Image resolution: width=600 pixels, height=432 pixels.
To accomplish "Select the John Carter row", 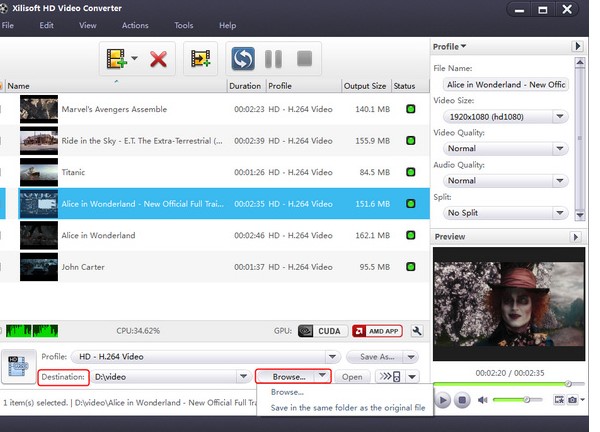I will (x=215, y=267).
